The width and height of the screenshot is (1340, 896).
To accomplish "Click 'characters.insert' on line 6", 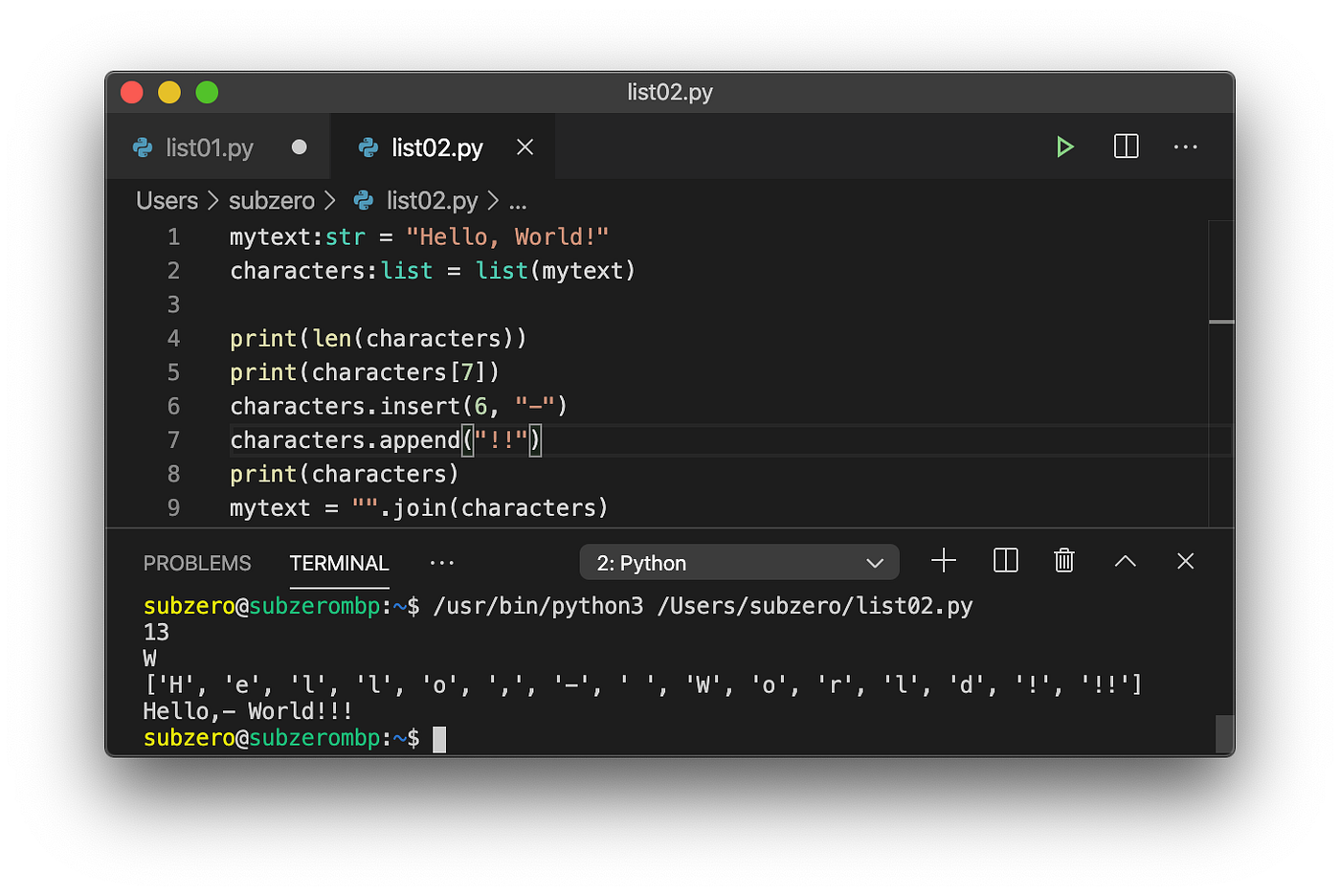I will (x=346, y=407).
